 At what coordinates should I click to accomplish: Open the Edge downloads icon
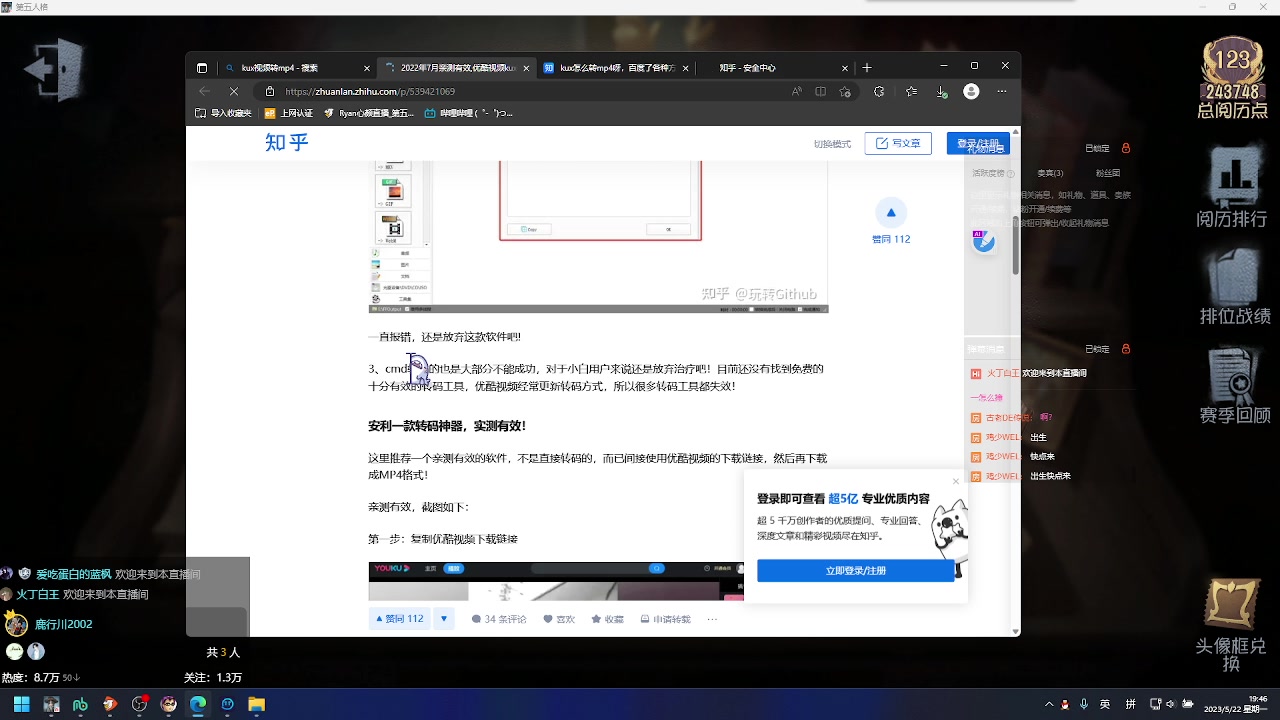[941, 91]
